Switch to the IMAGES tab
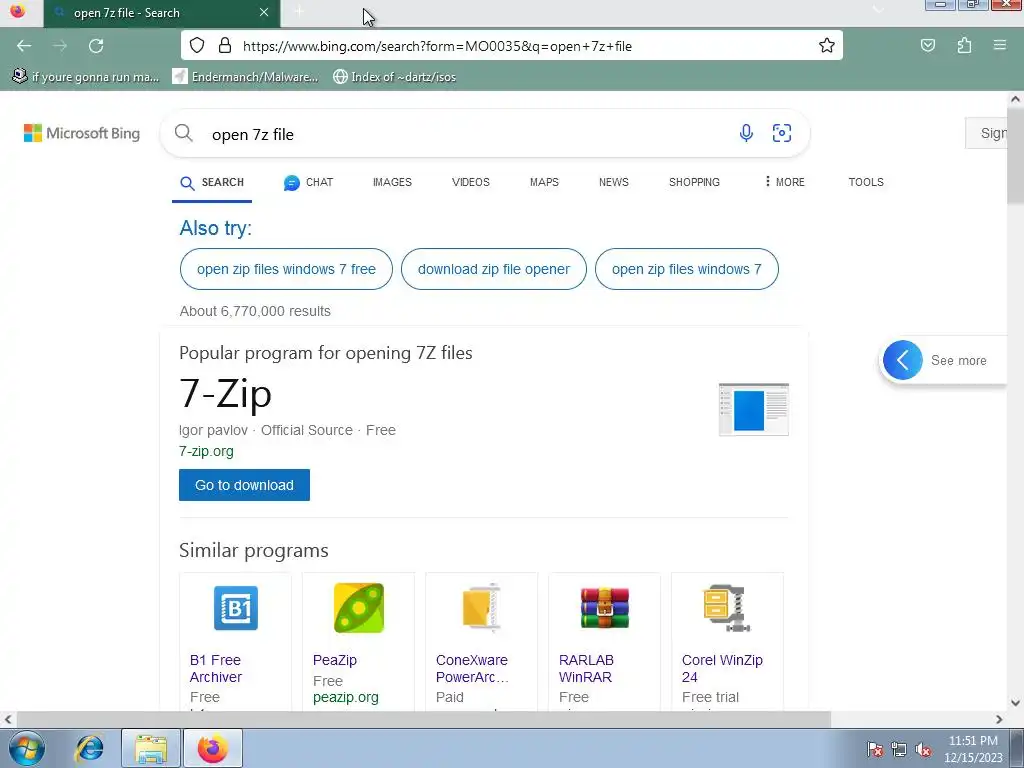This screenshot has height=768, width=1024. (392, 182)
